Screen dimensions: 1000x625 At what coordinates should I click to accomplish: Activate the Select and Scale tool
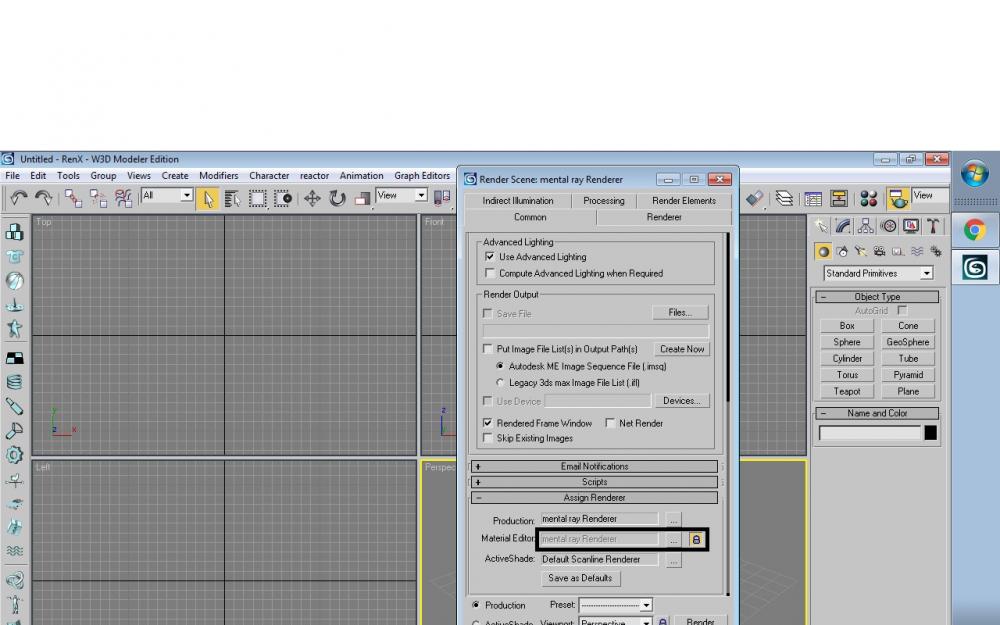coord(362,198)
